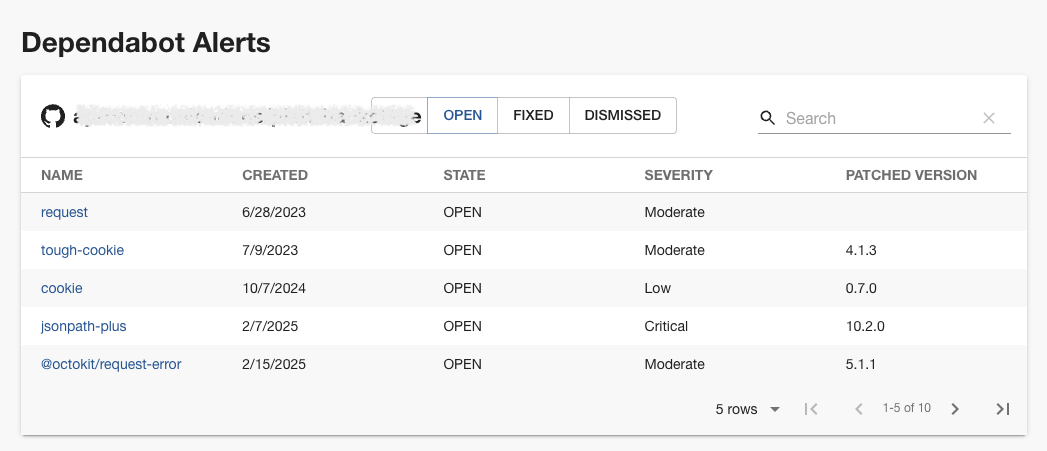Click the GitHub logo icon
The height and width of the screenshot is (451, 1047).
[x=53, y=116]
